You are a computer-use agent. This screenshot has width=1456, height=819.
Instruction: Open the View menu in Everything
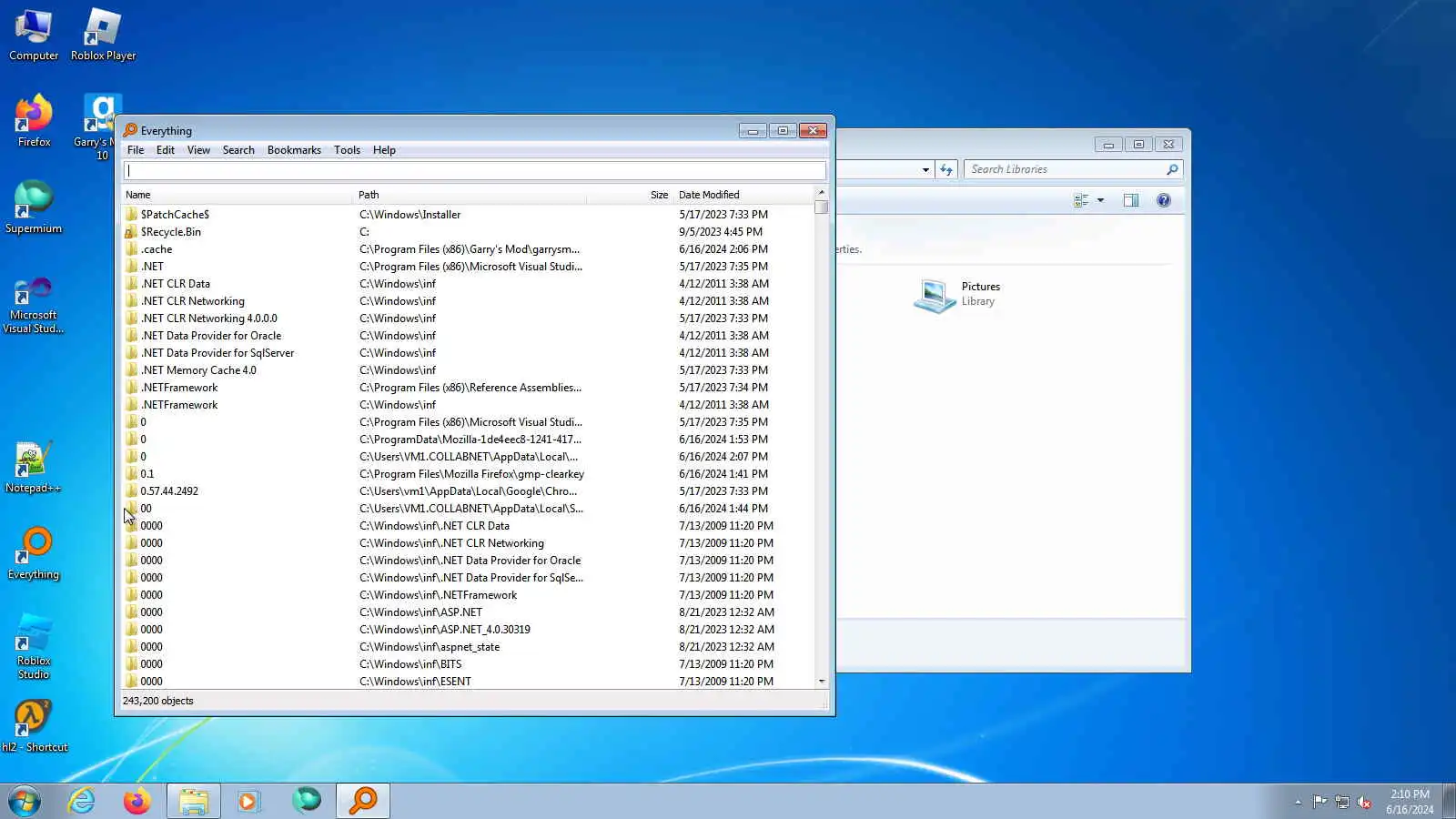tap(198, 150)
